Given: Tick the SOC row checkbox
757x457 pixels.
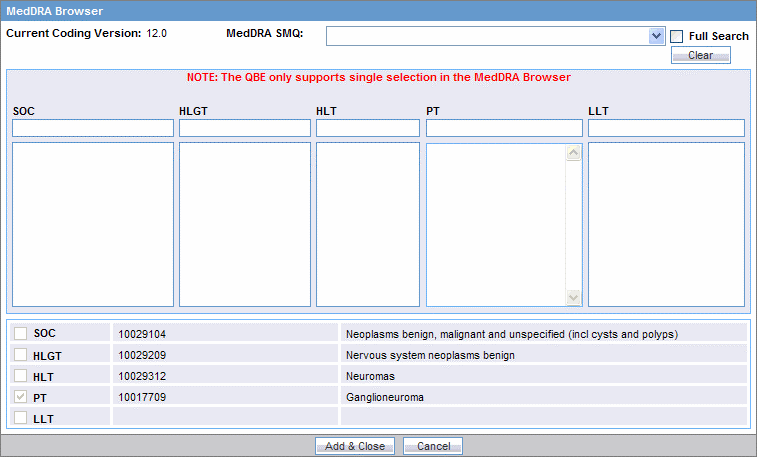Looking at the screenshot, I should (x=20, y=333).
